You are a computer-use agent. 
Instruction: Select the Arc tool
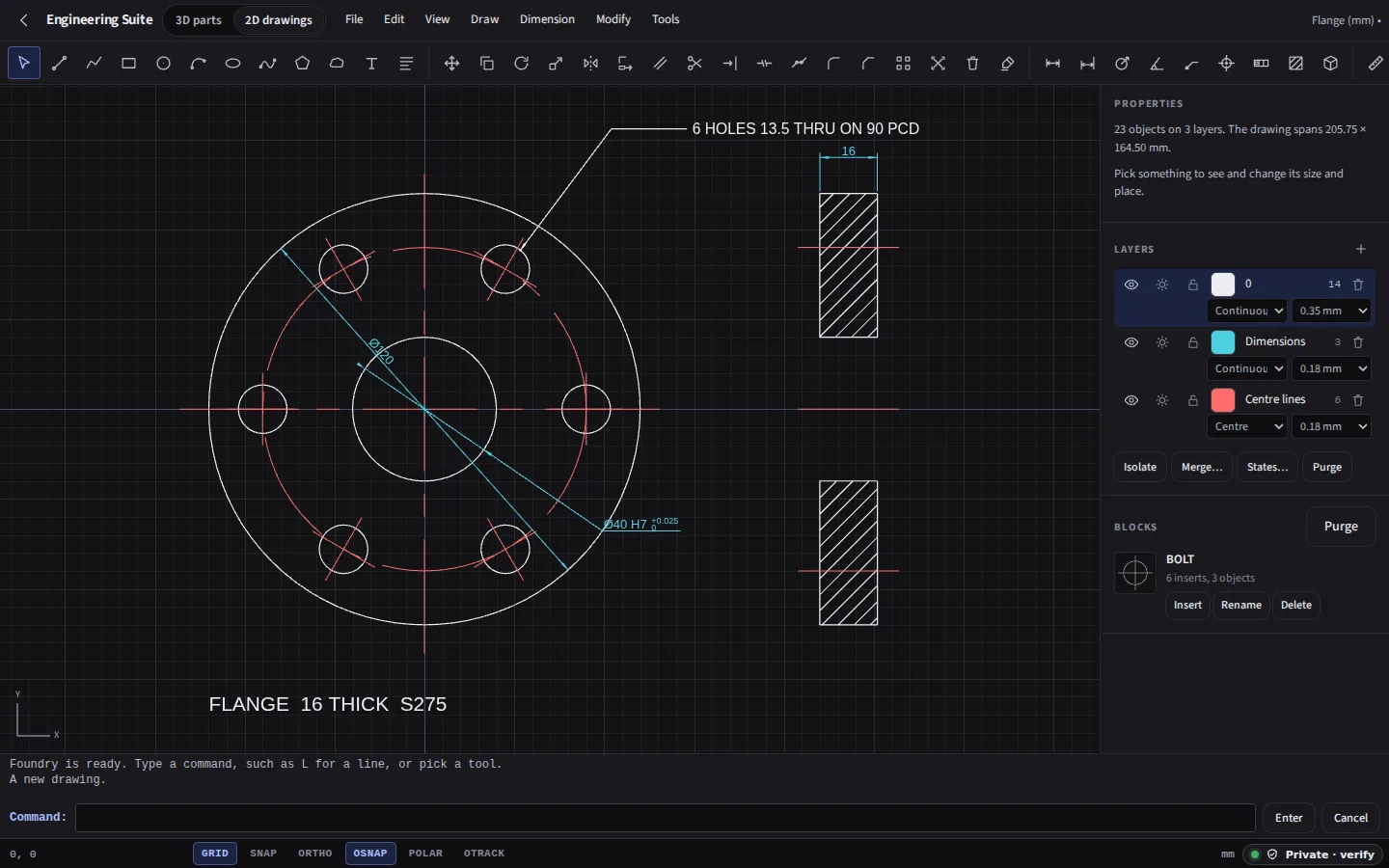click(x=198, y=64)
